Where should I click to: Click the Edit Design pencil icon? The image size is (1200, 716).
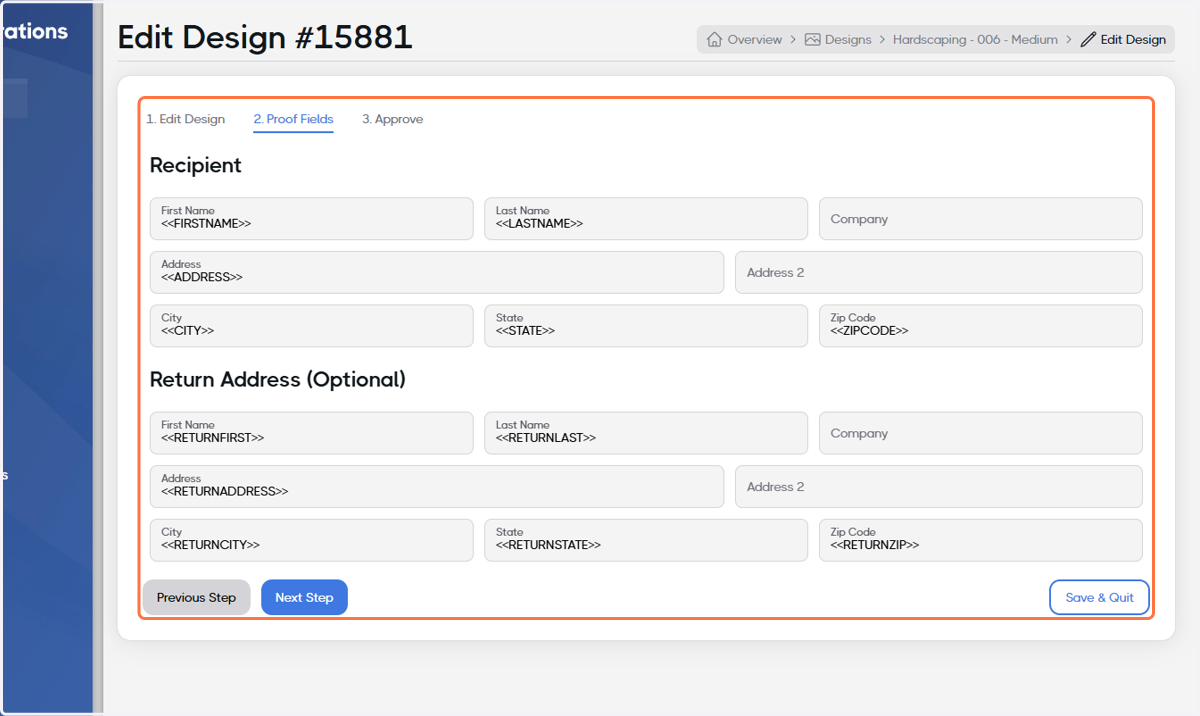coord(1088,40)
